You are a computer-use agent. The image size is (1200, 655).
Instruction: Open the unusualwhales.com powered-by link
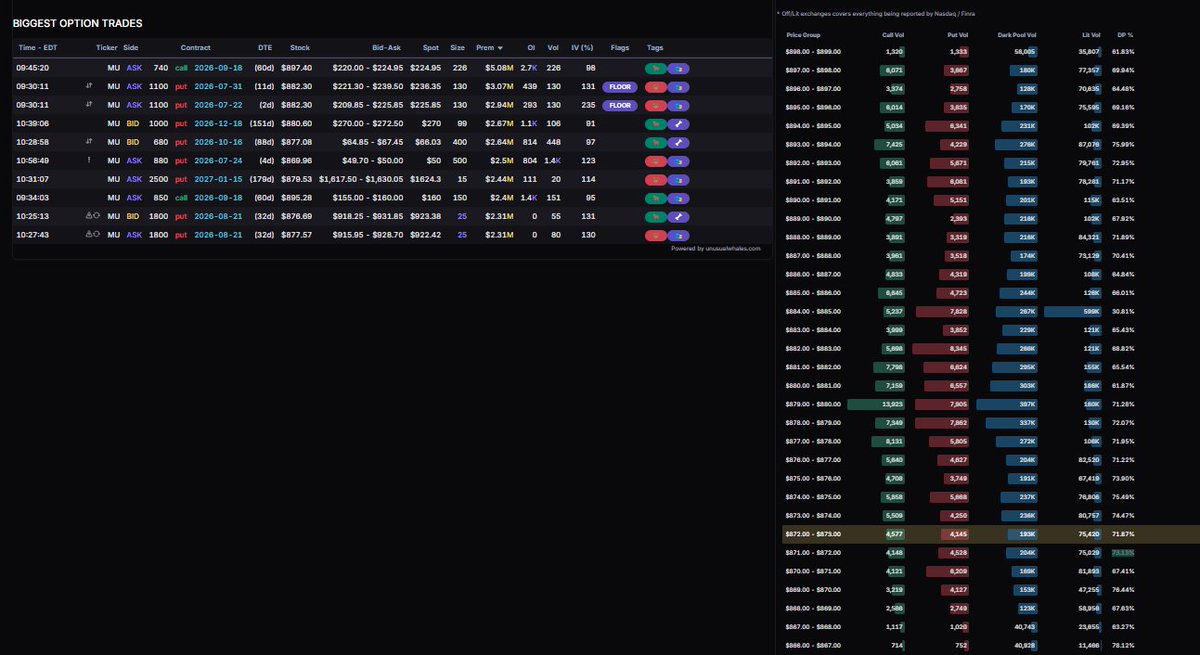(715, 249)
